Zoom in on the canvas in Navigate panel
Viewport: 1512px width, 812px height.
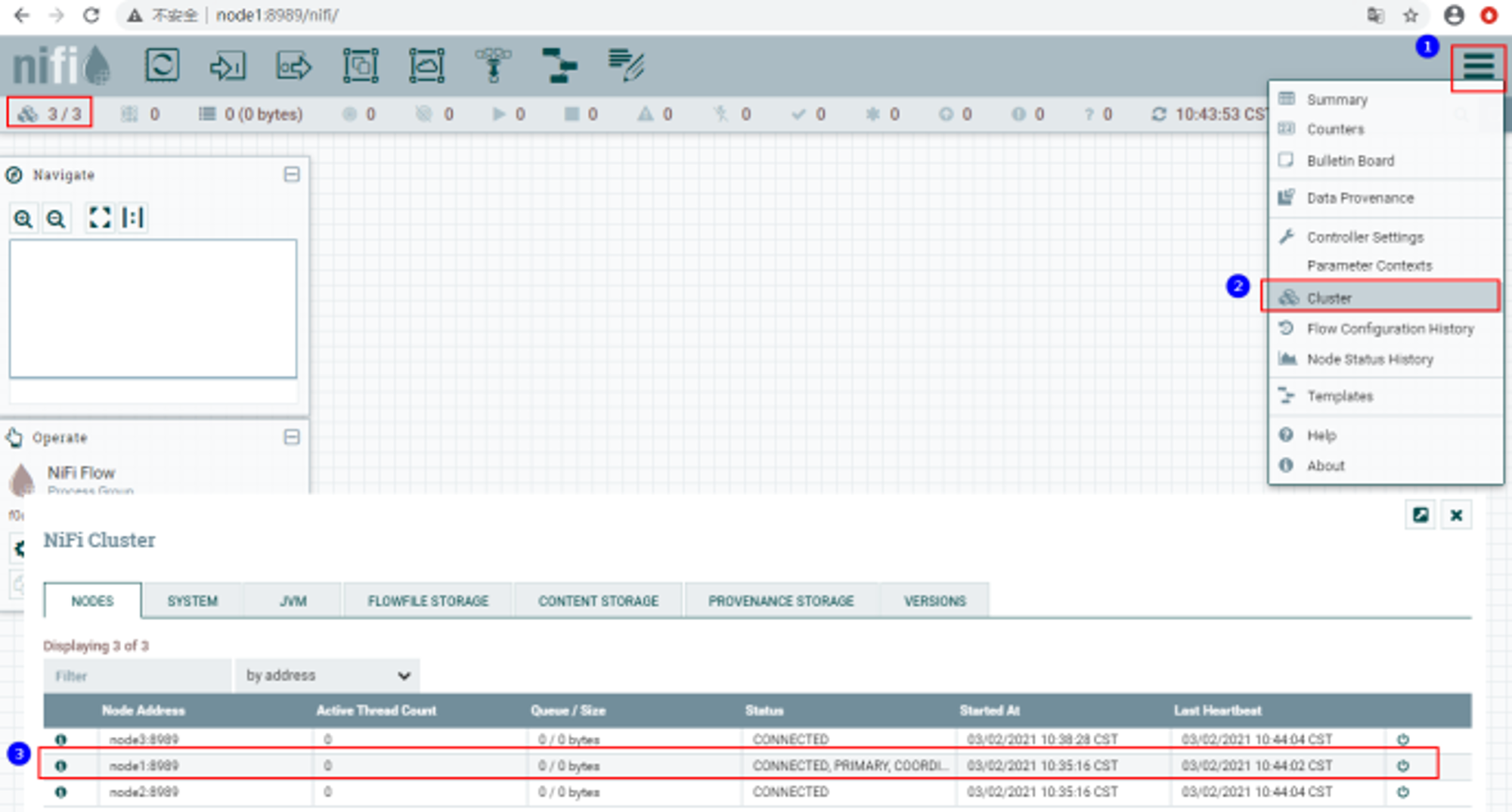(x=23, y=218)
